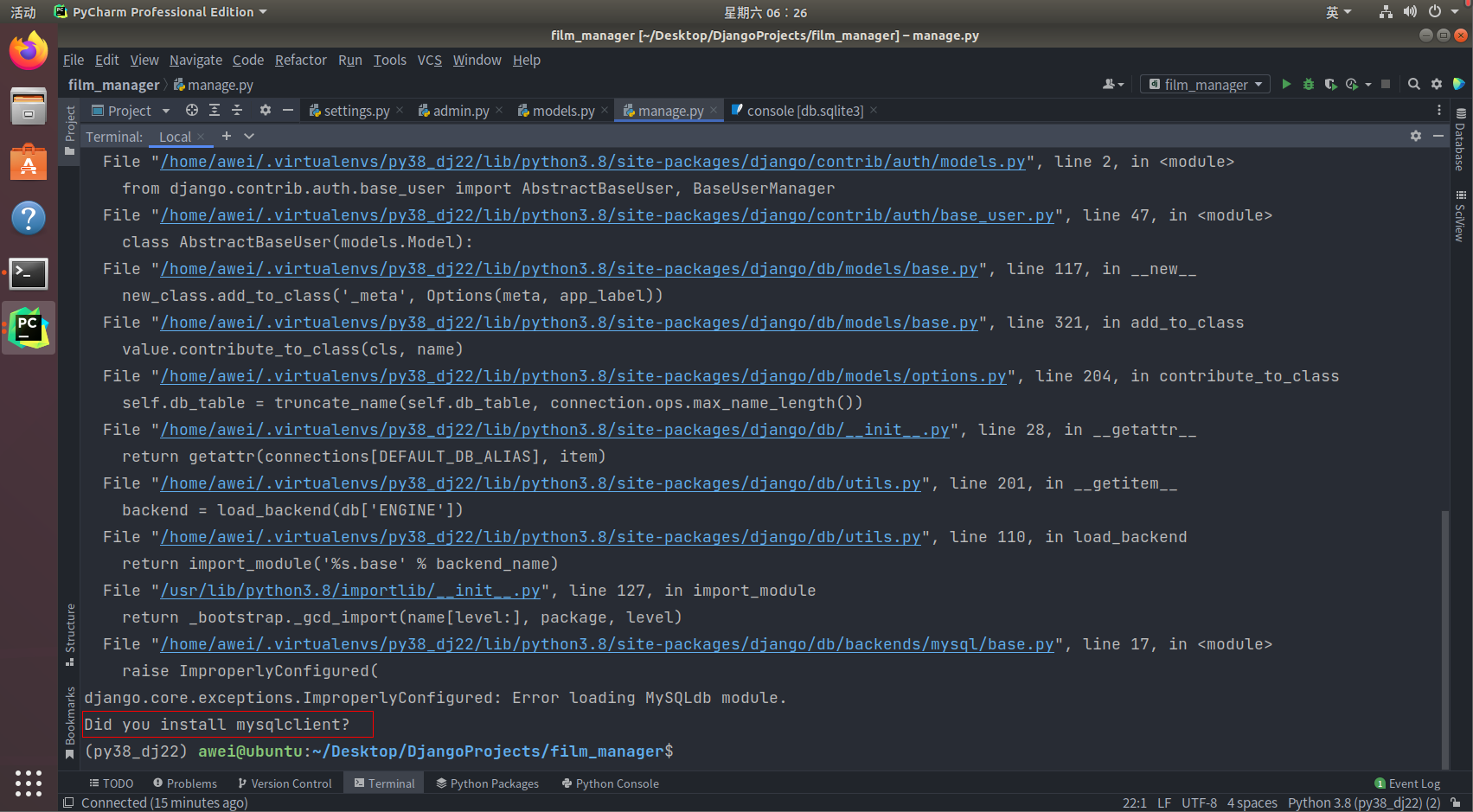Click the 4 spaces indent status entry
This screenshot has width=1473, height=812.
[x=1252, y=802]
